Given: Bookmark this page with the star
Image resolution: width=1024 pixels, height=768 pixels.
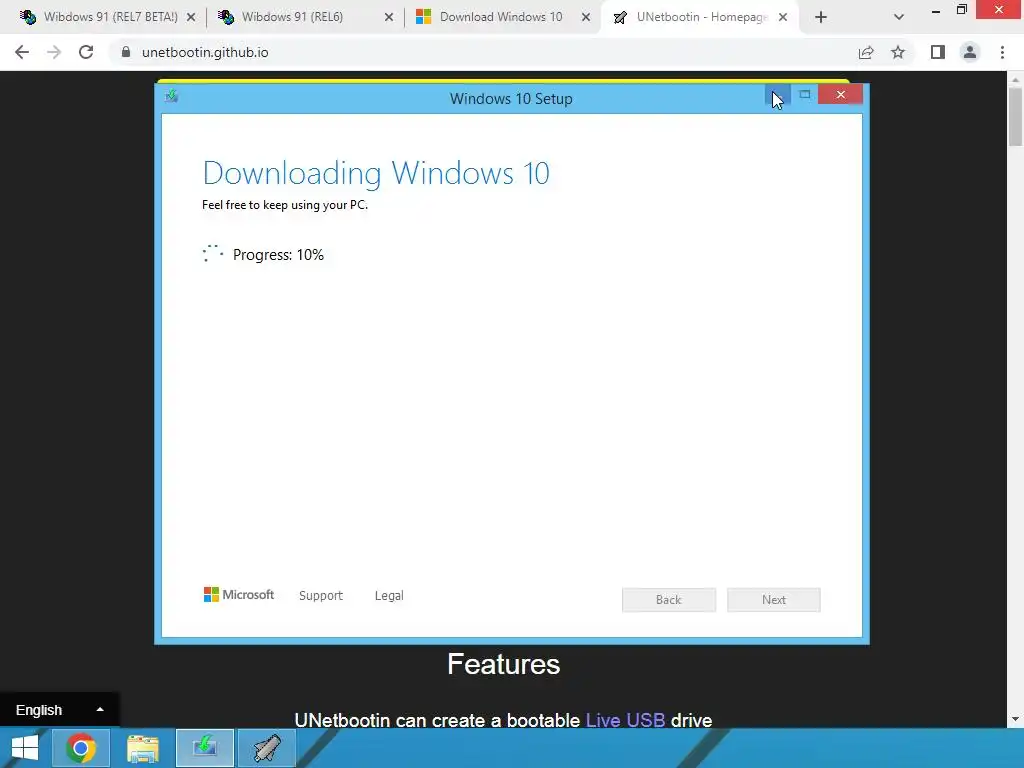Looking at the screenshot, I should tap(898, 52).
